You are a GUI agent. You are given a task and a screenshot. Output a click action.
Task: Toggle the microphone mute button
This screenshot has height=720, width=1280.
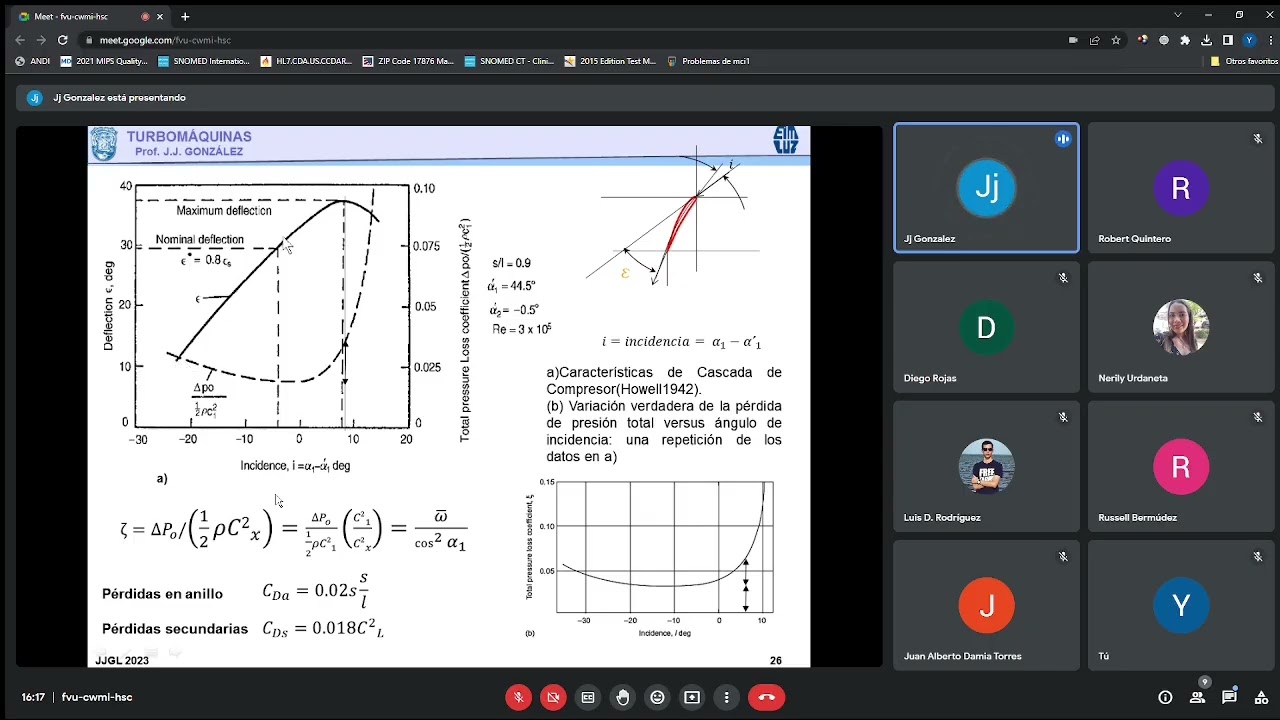pos(518,698)
